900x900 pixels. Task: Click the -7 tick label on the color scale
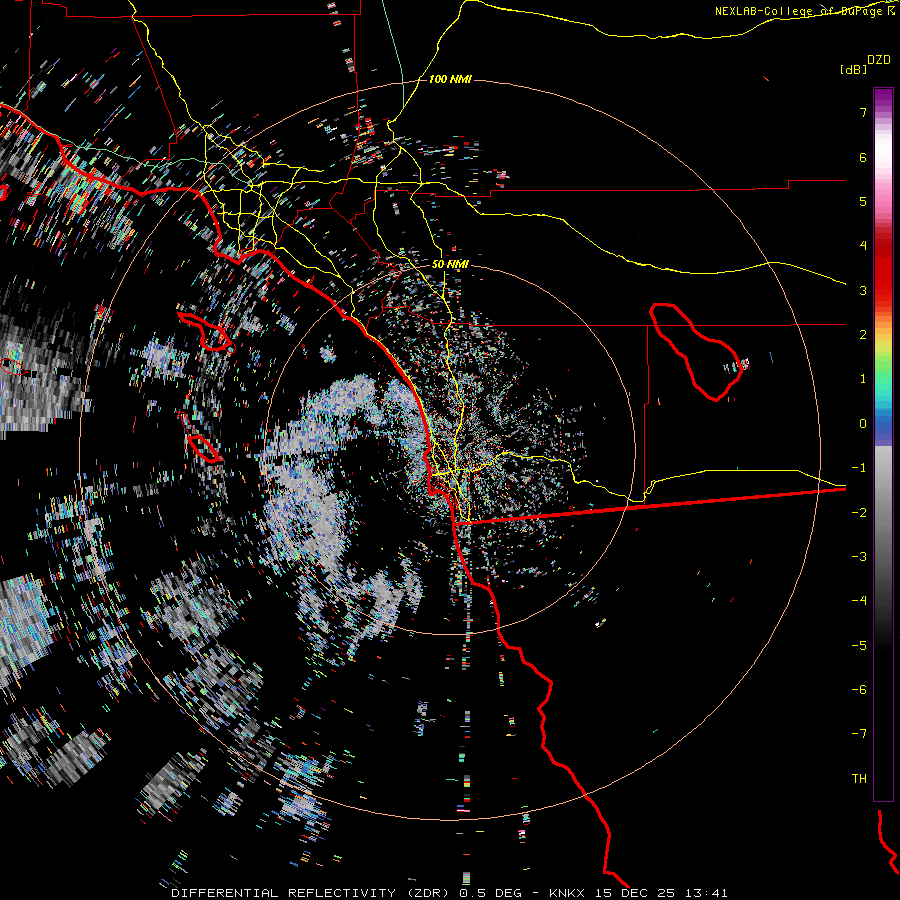[x=859, y=734]
